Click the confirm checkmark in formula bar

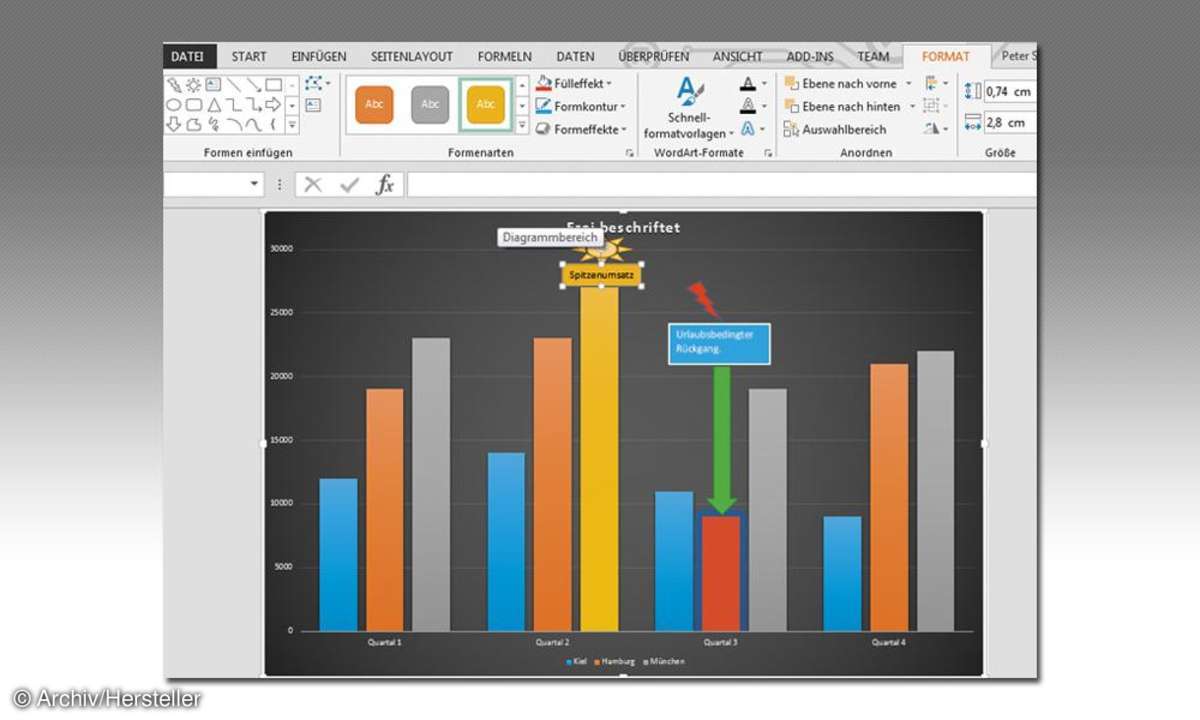pos(349,185)
